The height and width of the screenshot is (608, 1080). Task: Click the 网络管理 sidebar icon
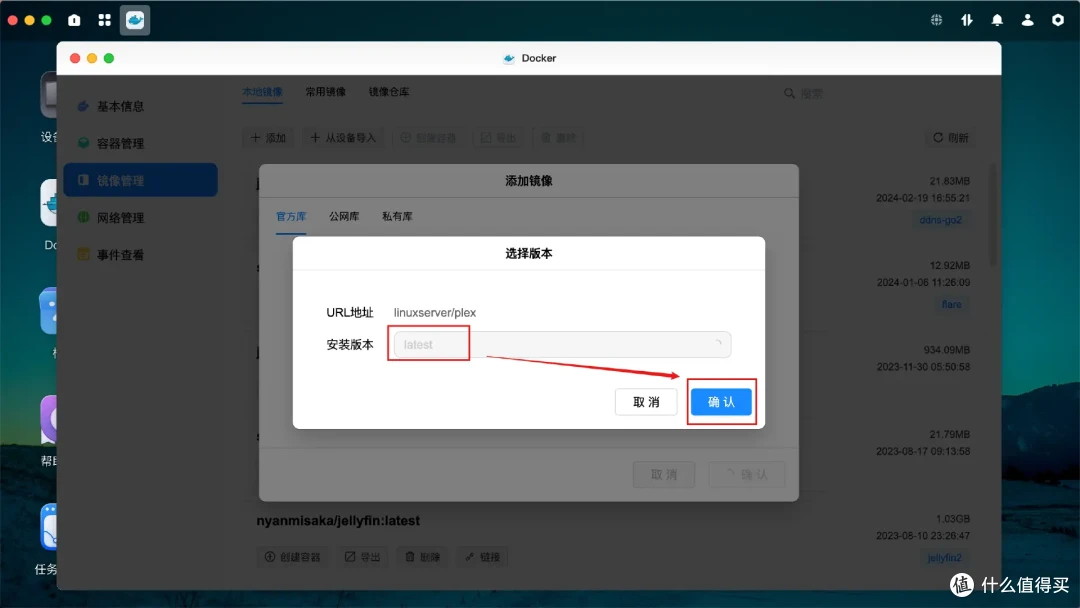[x=83, y=218]
